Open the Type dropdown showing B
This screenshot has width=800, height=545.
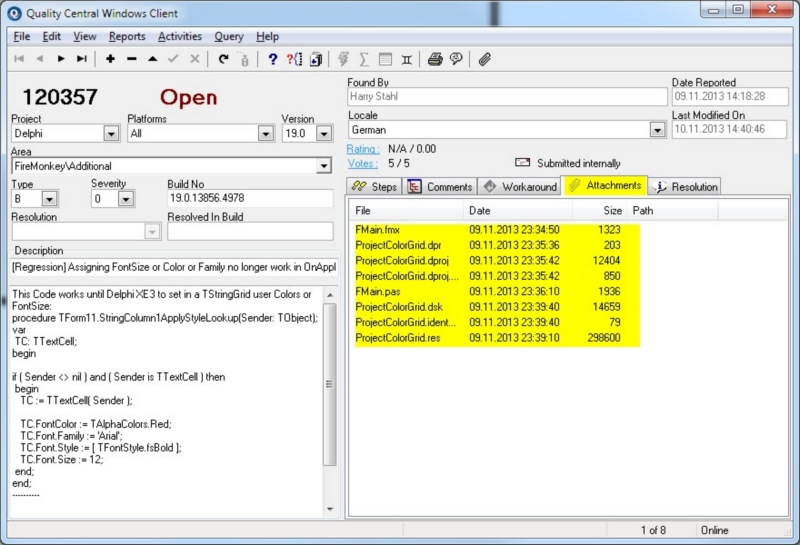(x=49, y=199)
